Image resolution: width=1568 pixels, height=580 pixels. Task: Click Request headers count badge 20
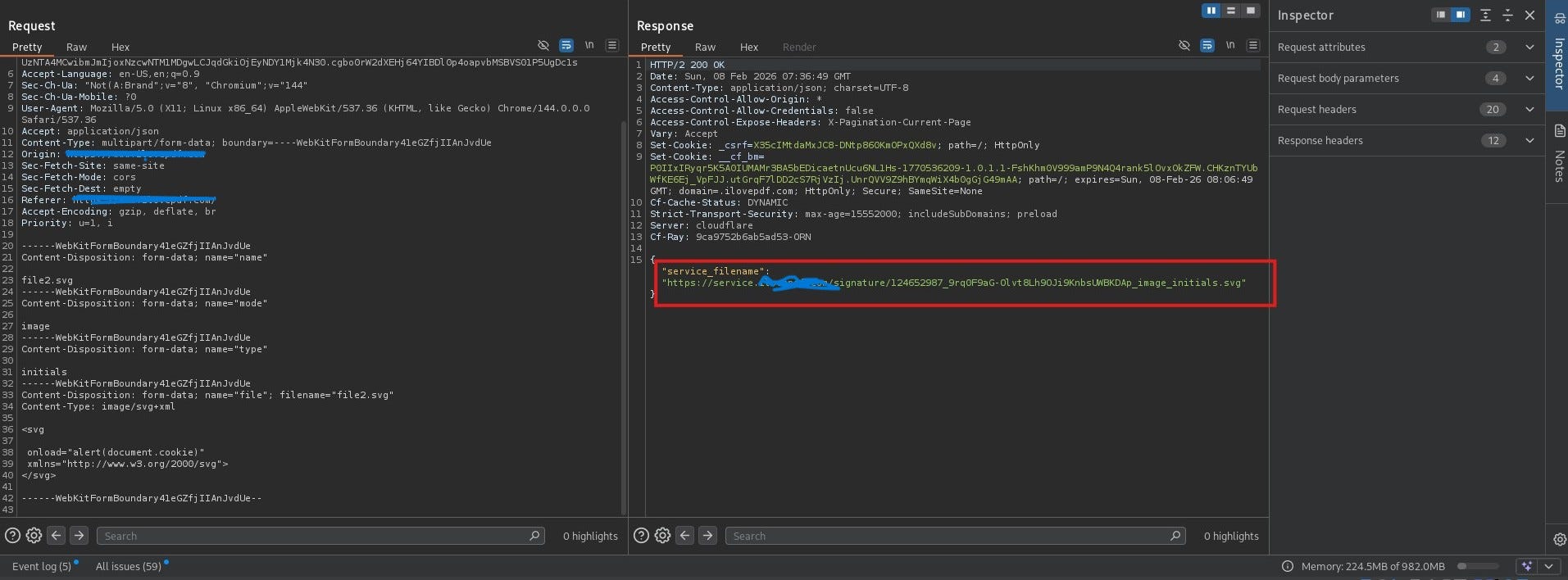pos(1493,109)
